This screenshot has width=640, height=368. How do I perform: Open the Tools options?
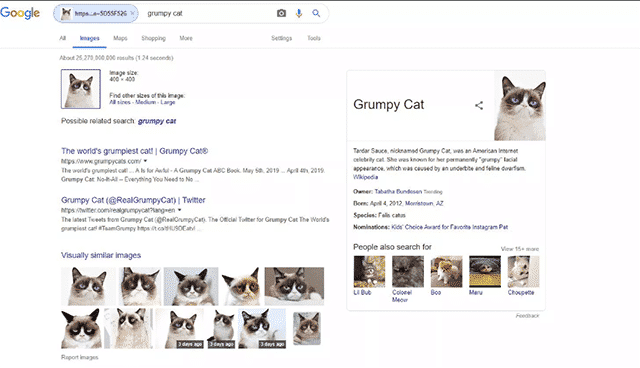click(x=314, y=38)
